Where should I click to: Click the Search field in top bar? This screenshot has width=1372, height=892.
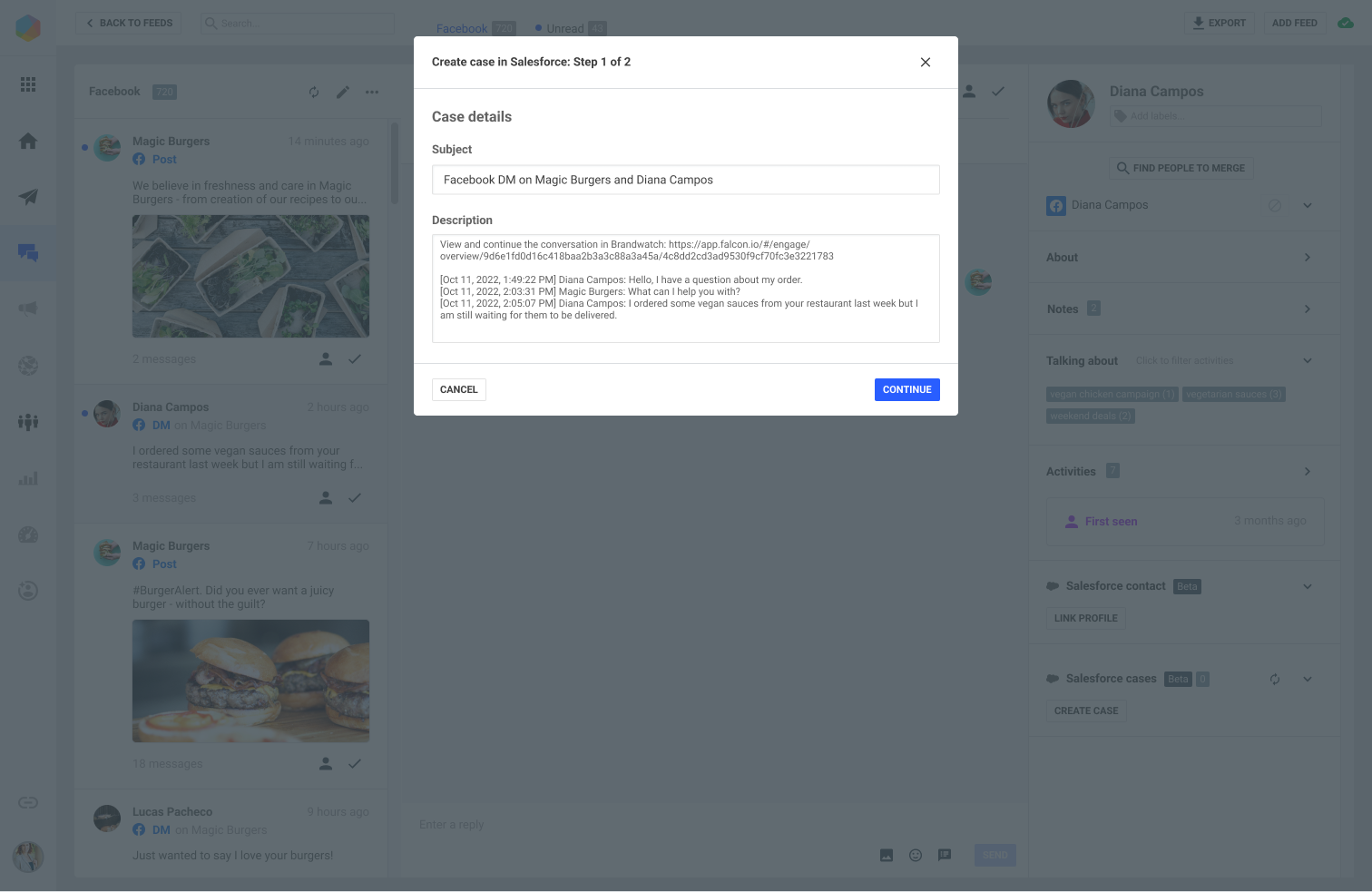pyautogui.click(x=298, y=23)
